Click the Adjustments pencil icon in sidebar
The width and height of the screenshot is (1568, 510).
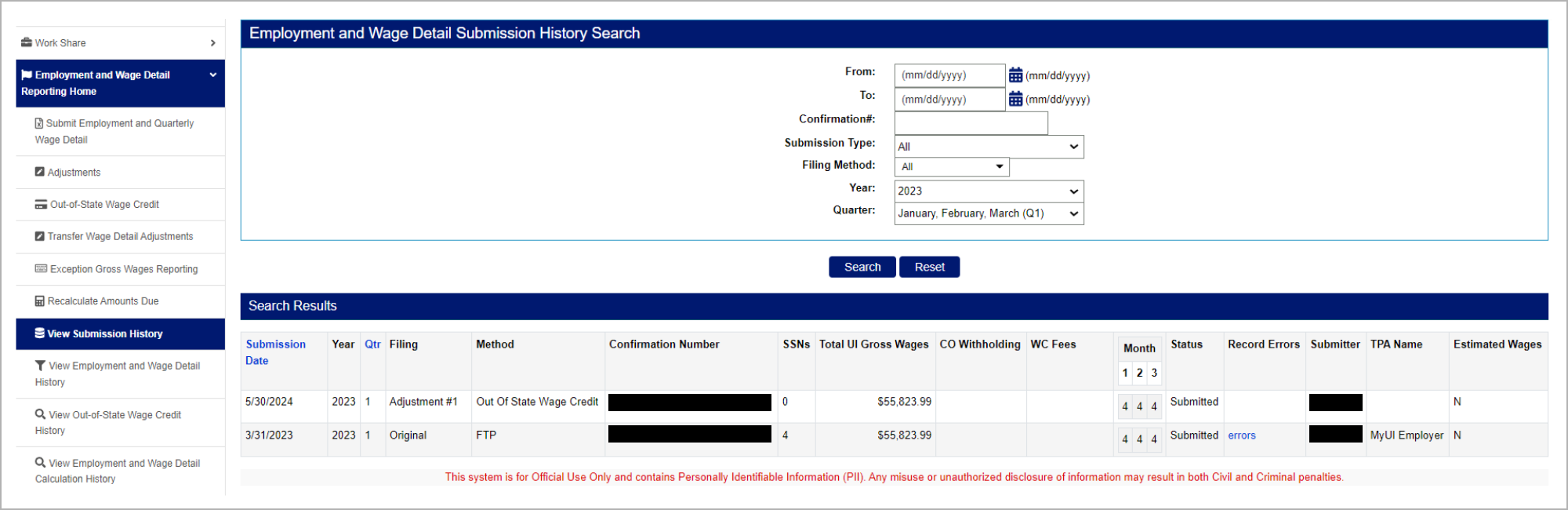pyautogui.click(x=39, y=172)
